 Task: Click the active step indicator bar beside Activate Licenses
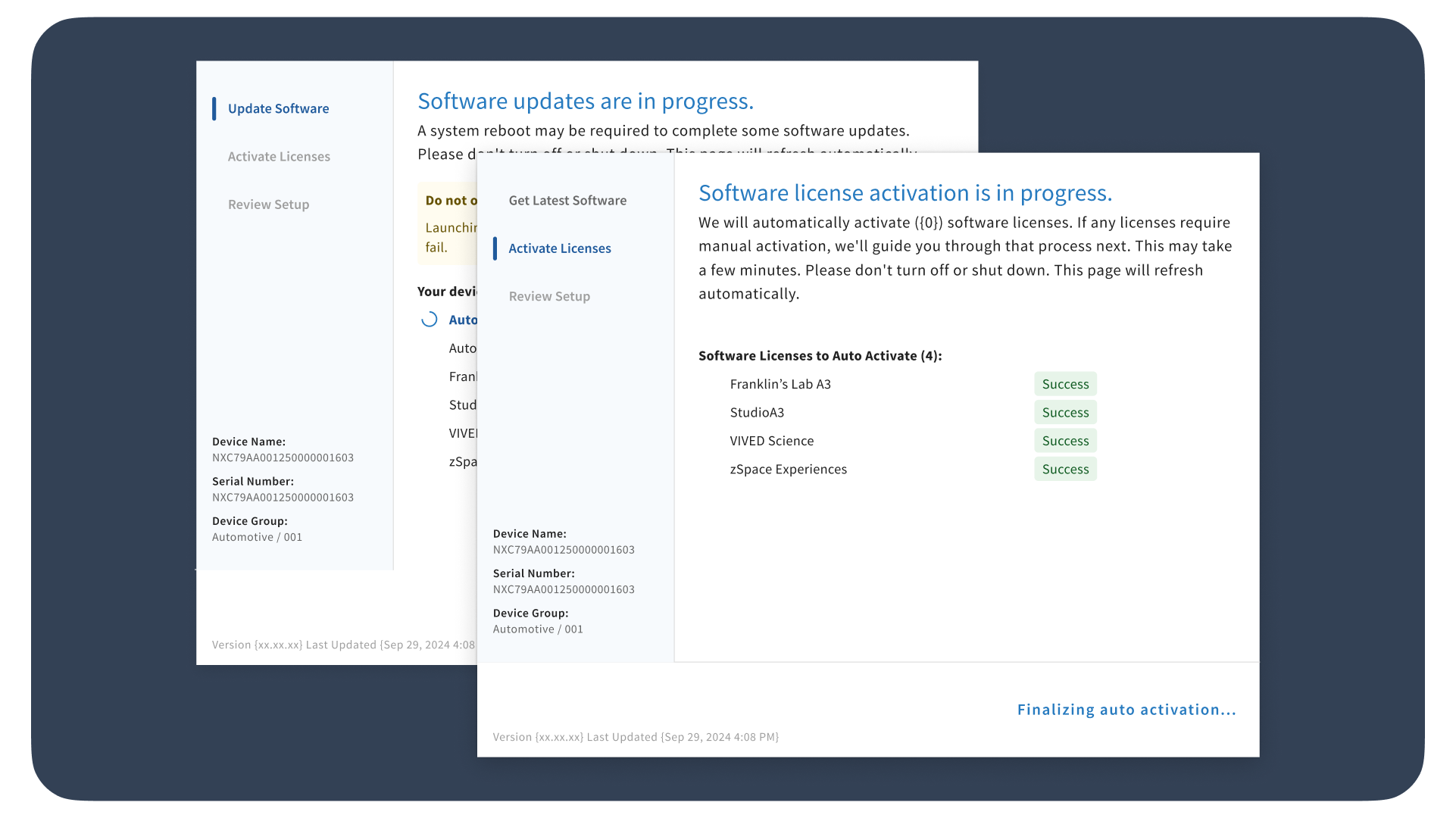(496, 248)
